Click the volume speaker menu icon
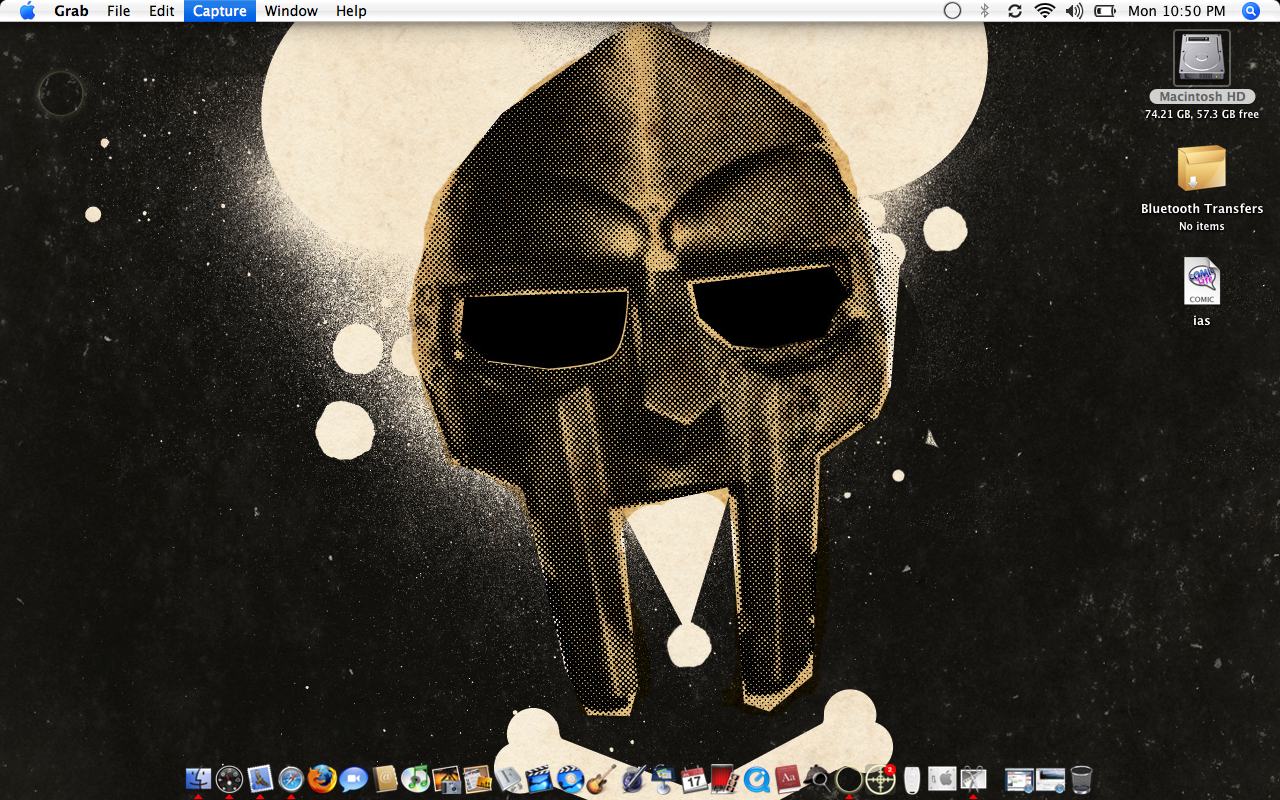This screenshot has width=1280, height=800. [x=1075, y=11]
